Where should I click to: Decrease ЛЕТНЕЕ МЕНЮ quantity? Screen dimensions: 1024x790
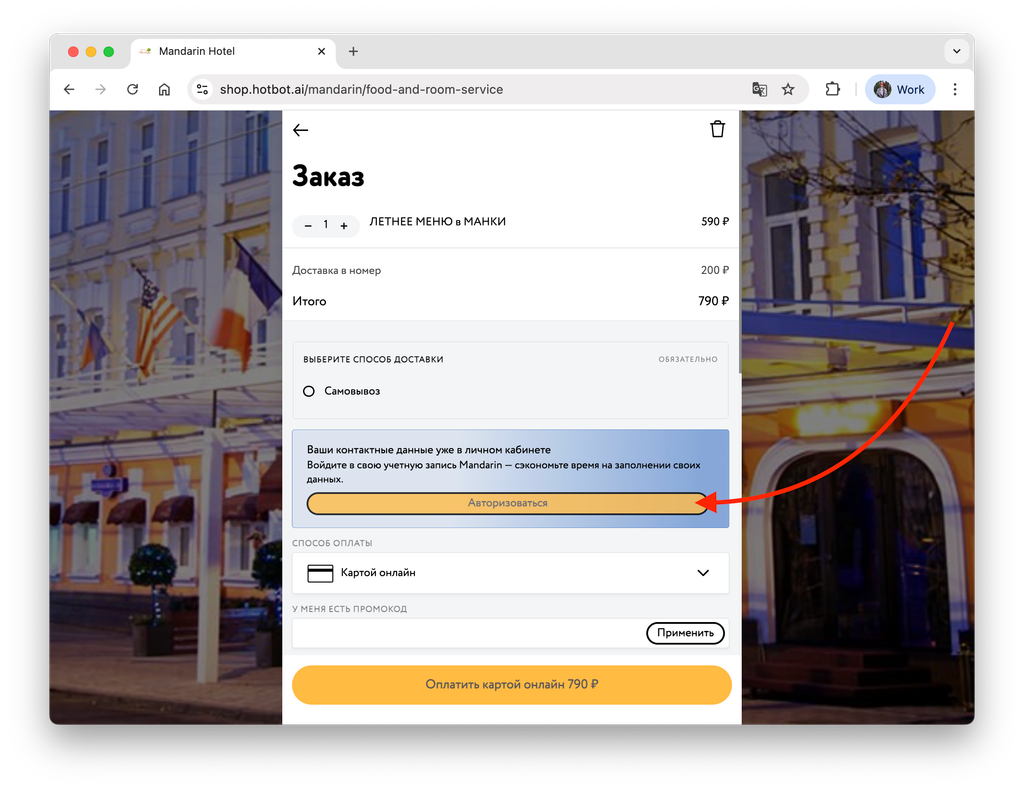tap(308, 226)
